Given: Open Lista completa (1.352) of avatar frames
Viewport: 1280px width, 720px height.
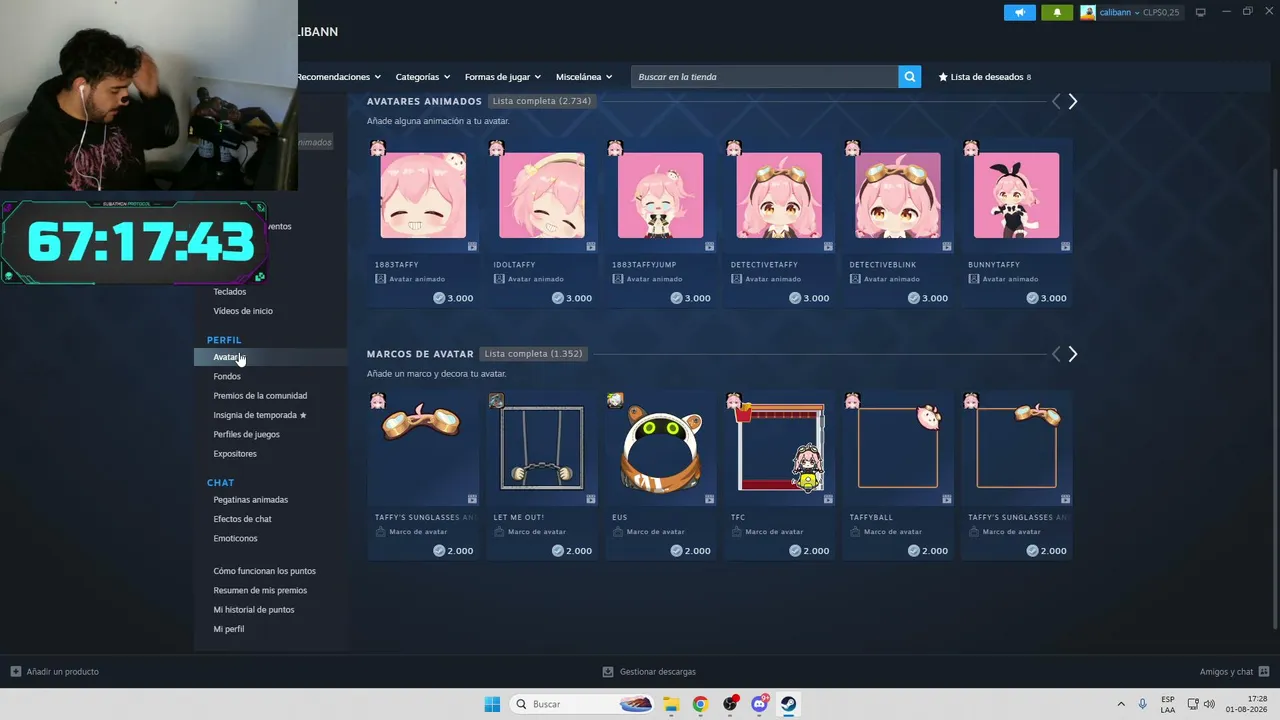Looking at the screenshot, I should click(533, 354).
